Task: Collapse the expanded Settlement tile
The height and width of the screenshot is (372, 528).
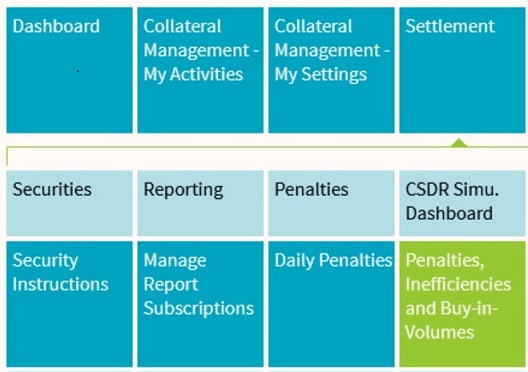Action: point(462,70)
